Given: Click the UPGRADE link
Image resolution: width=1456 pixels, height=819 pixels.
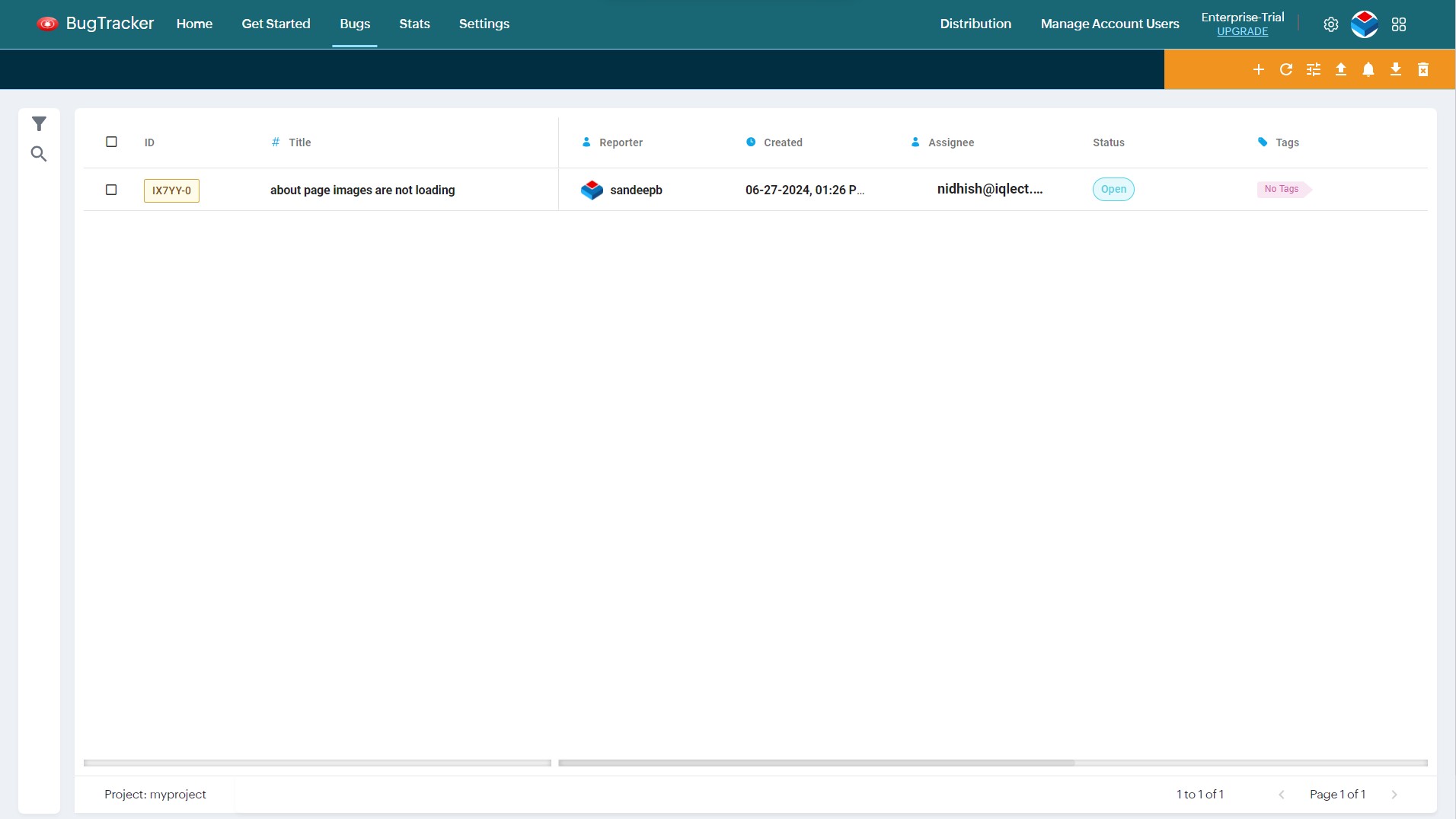Looking at the screenshot, I should click(1242, 31).
